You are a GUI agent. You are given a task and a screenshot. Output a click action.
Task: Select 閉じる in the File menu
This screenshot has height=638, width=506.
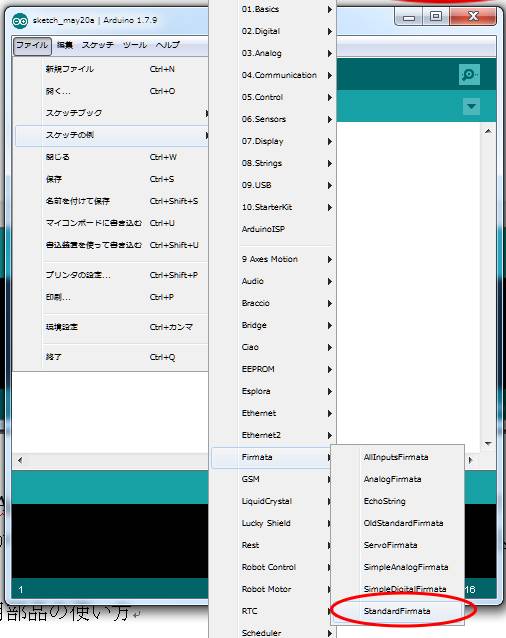pos(111,157)
